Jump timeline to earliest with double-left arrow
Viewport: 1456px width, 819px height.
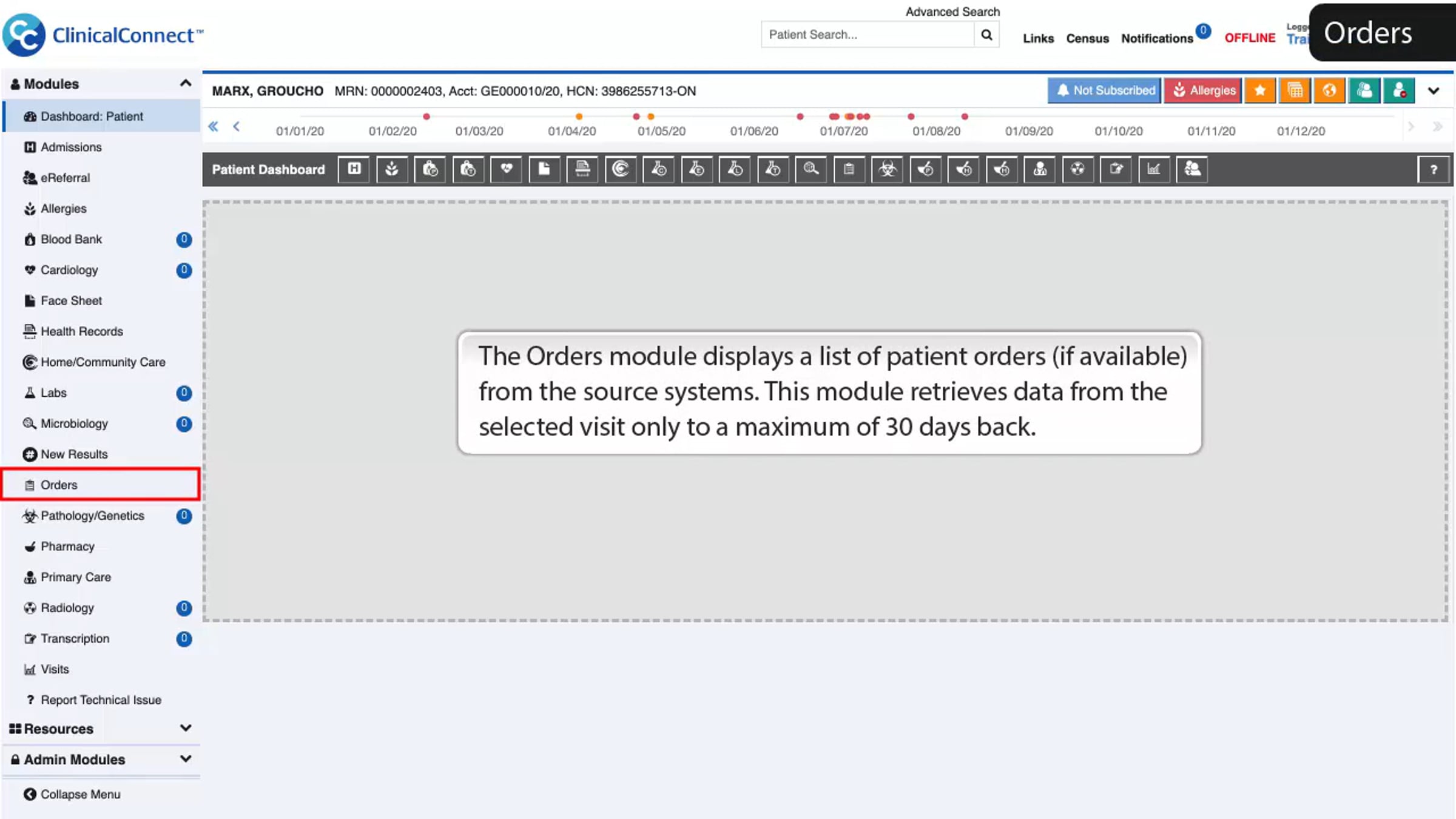[x=213, y=126]
